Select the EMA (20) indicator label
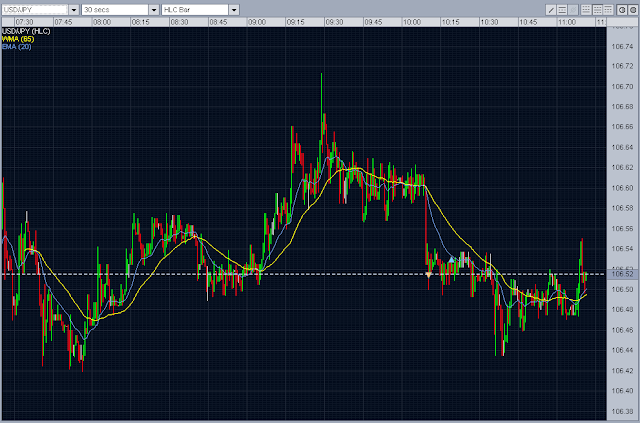 click(x=16, y=47)
